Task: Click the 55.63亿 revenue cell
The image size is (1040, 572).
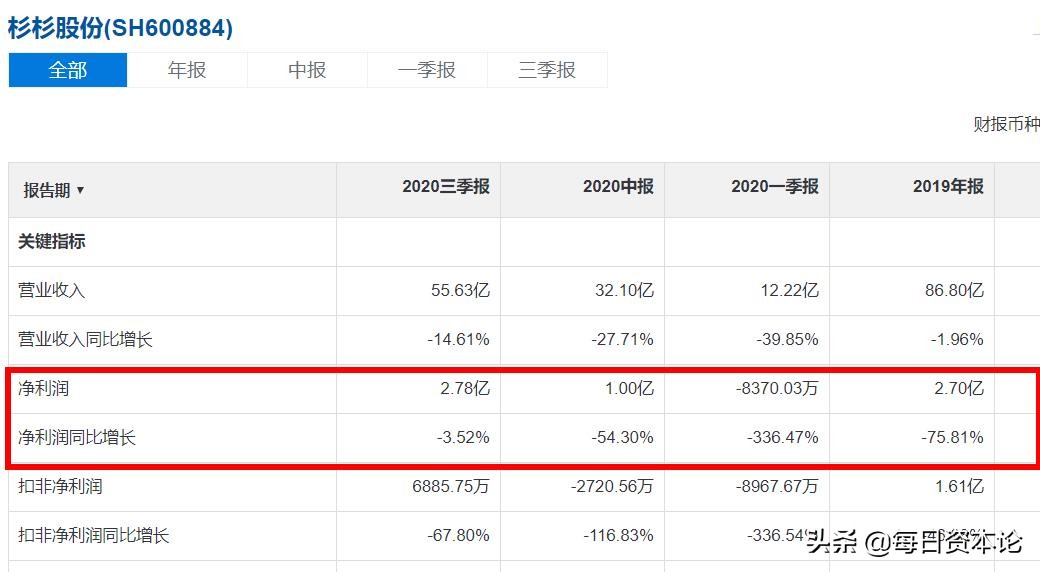Action: tap(460, 291)
